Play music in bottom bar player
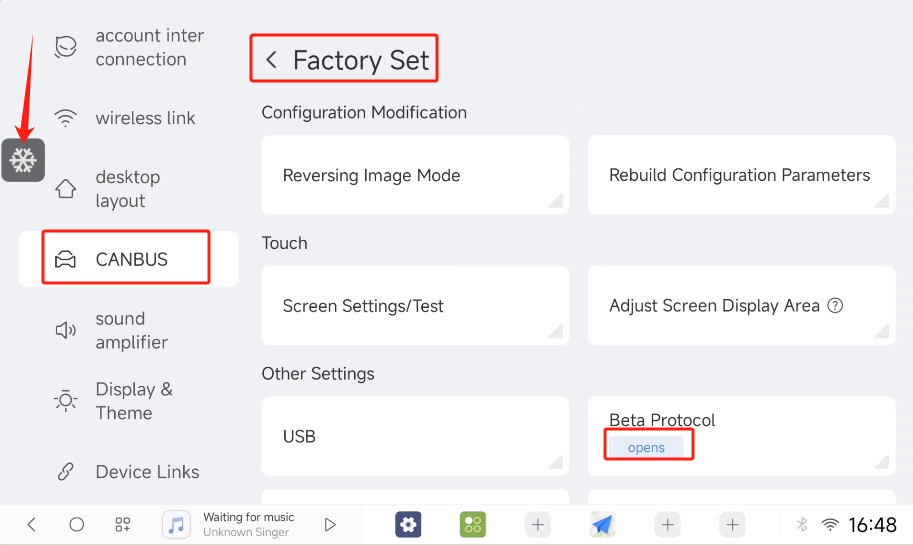This screenshot has height=545, width=913. pyautogui.click(x=330, y=524)
